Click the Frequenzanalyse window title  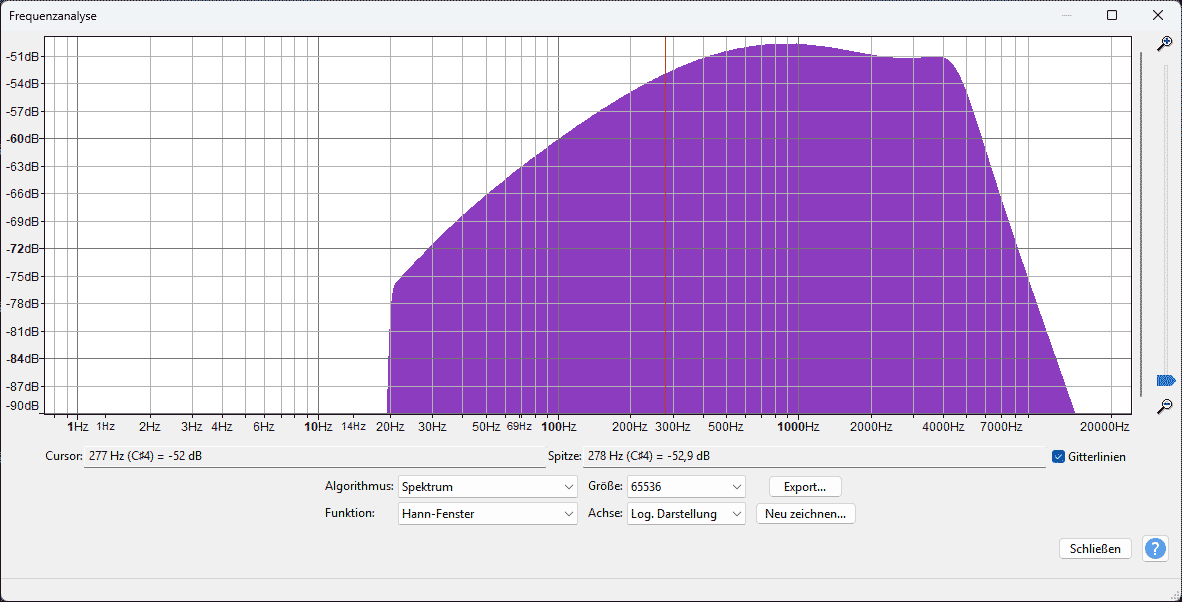click(53, 15)
